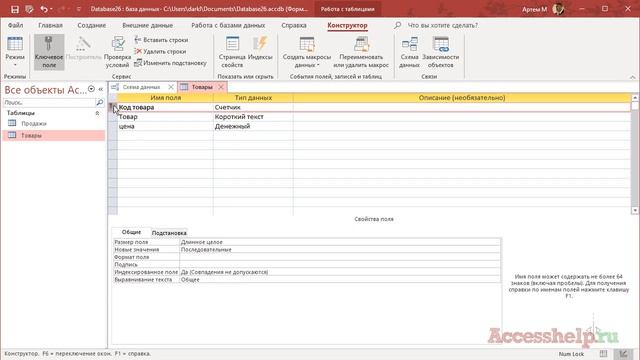This screenshot has width=640, height=360.
Task: Click the Артем М user account
Action: click(x=543, y=9)
